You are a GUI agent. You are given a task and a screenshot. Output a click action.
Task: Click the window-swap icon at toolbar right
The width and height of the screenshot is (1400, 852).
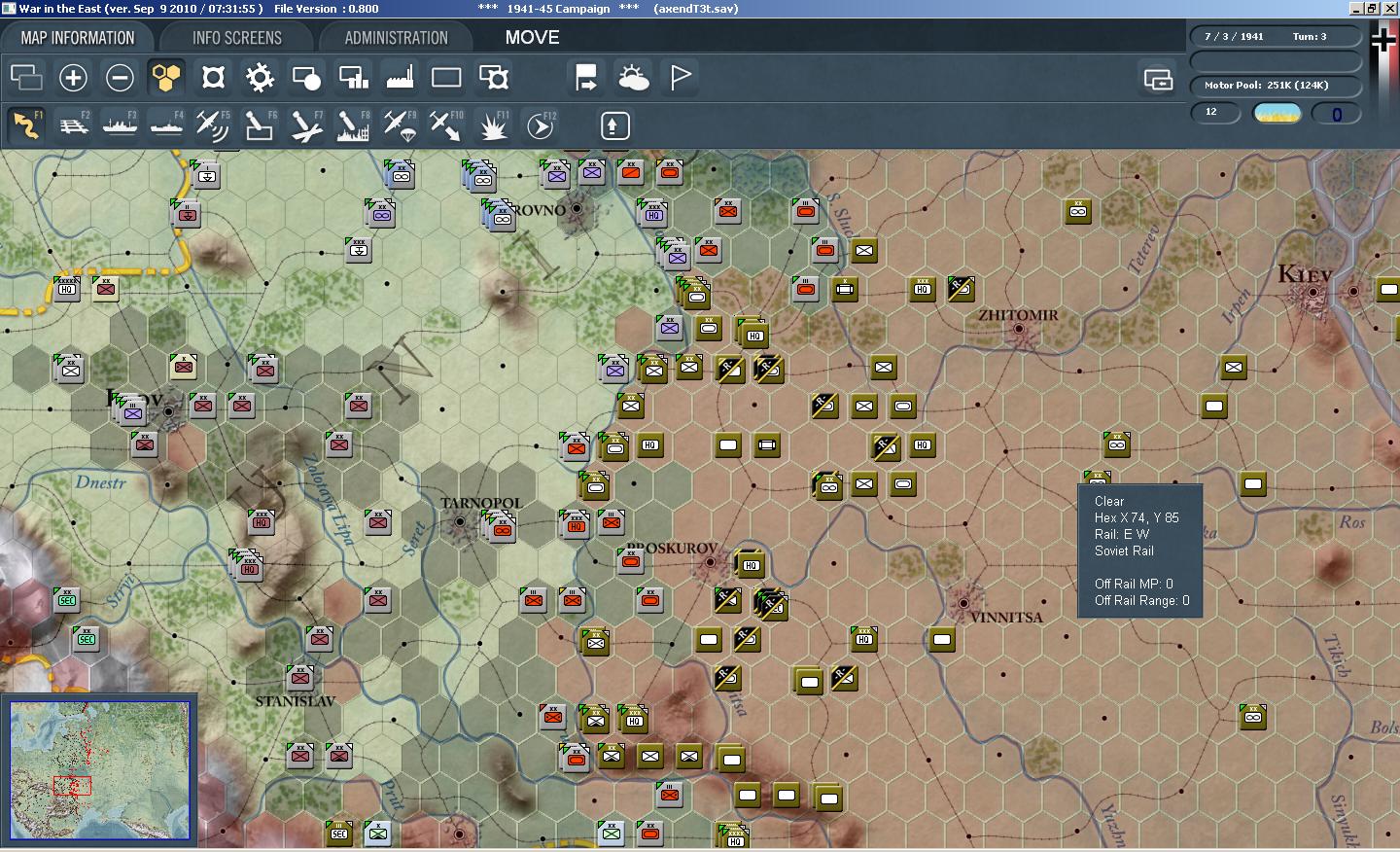(x=1158, y=79)
